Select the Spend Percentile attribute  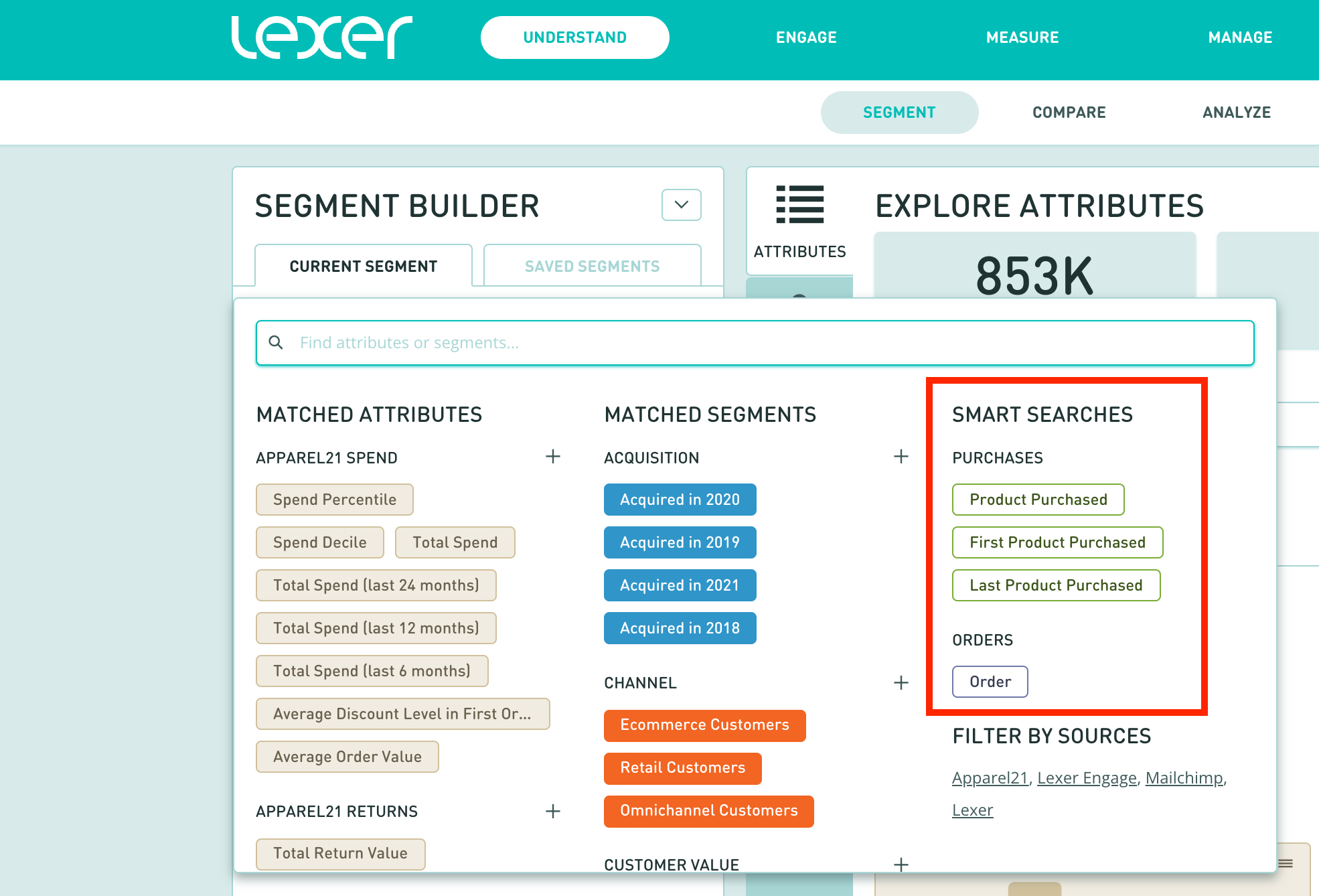(x=334, y=500)
